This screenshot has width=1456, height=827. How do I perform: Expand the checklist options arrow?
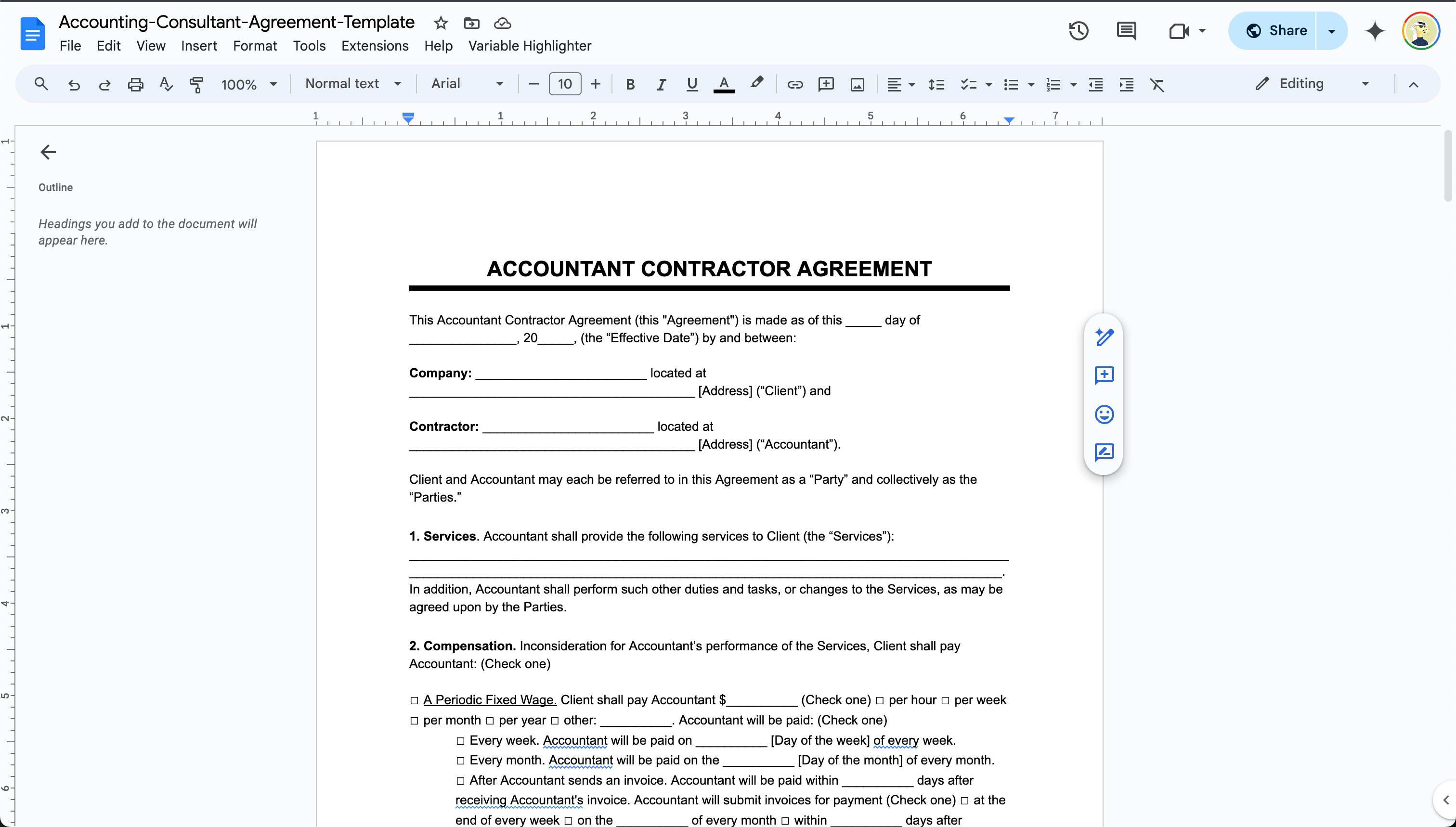(988, 85)
